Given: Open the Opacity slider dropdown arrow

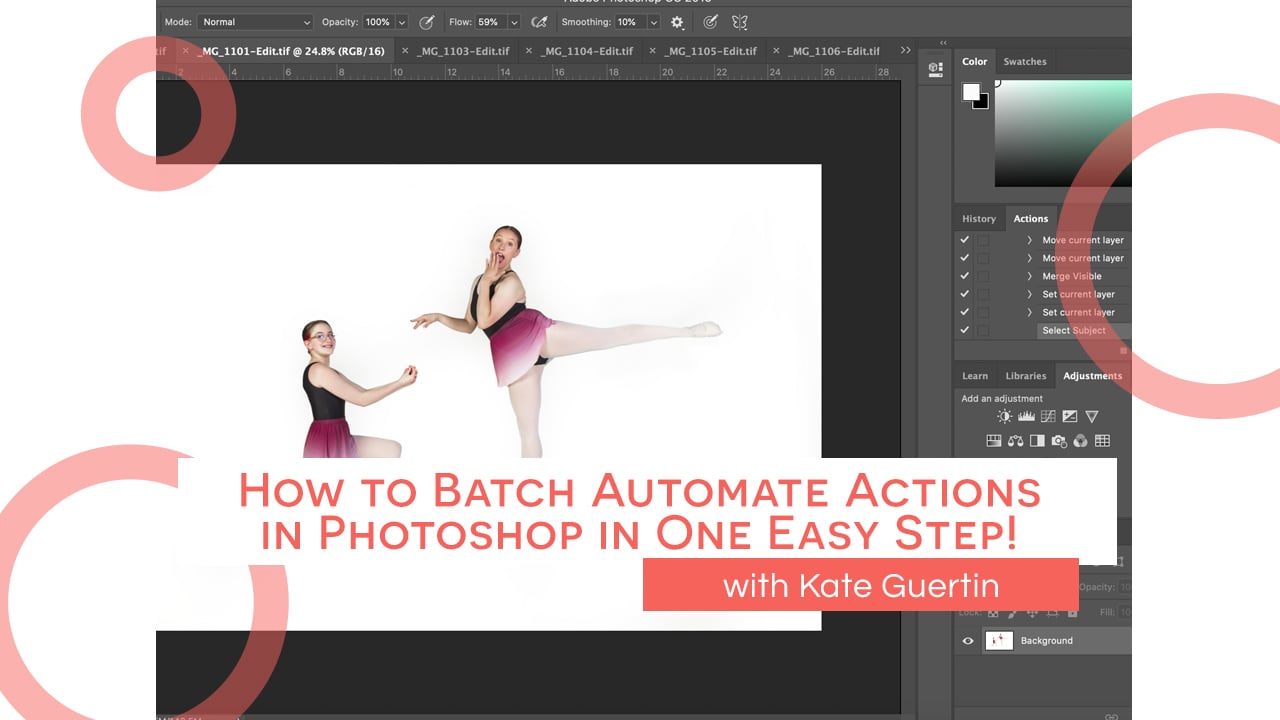Looking at the screenshot, I should 402,22.
